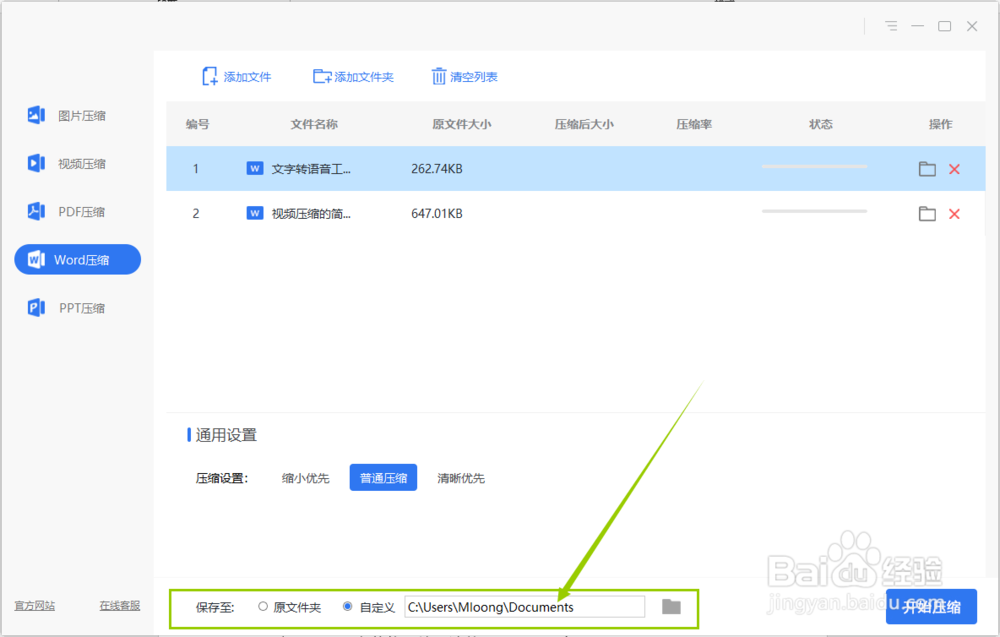Stay on the Word压缩 tab

pos(77,259)
